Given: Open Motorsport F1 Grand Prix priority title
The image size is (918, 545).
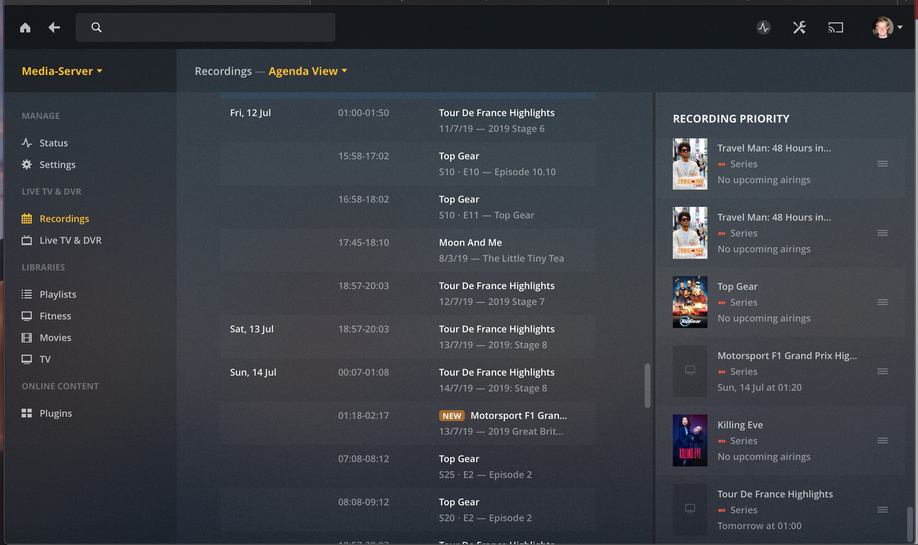Looking at the screenshot, I should pos(787,355).
